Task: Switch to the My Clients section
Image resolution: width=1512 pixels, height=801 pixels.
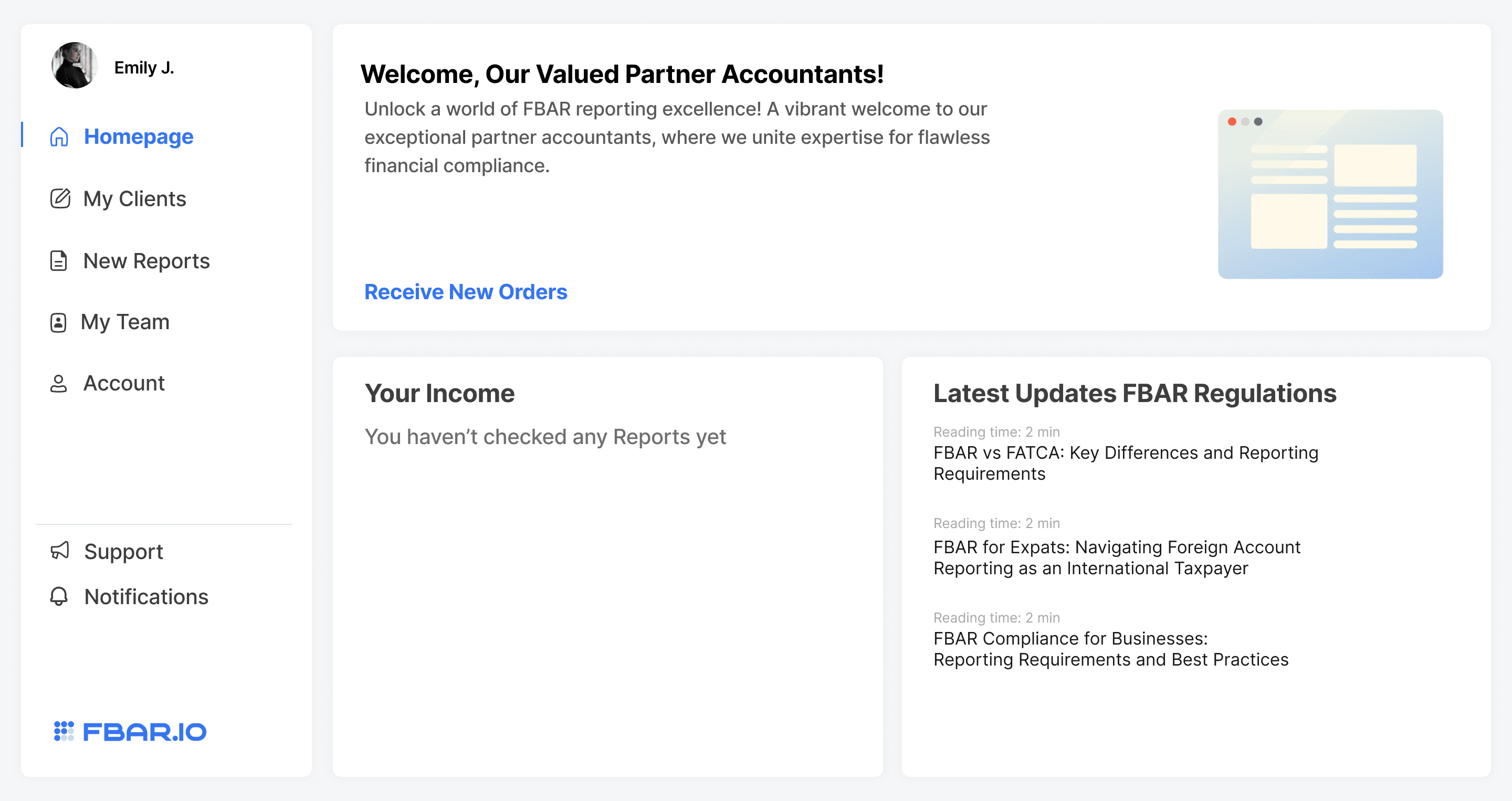Action: (134, 199)
